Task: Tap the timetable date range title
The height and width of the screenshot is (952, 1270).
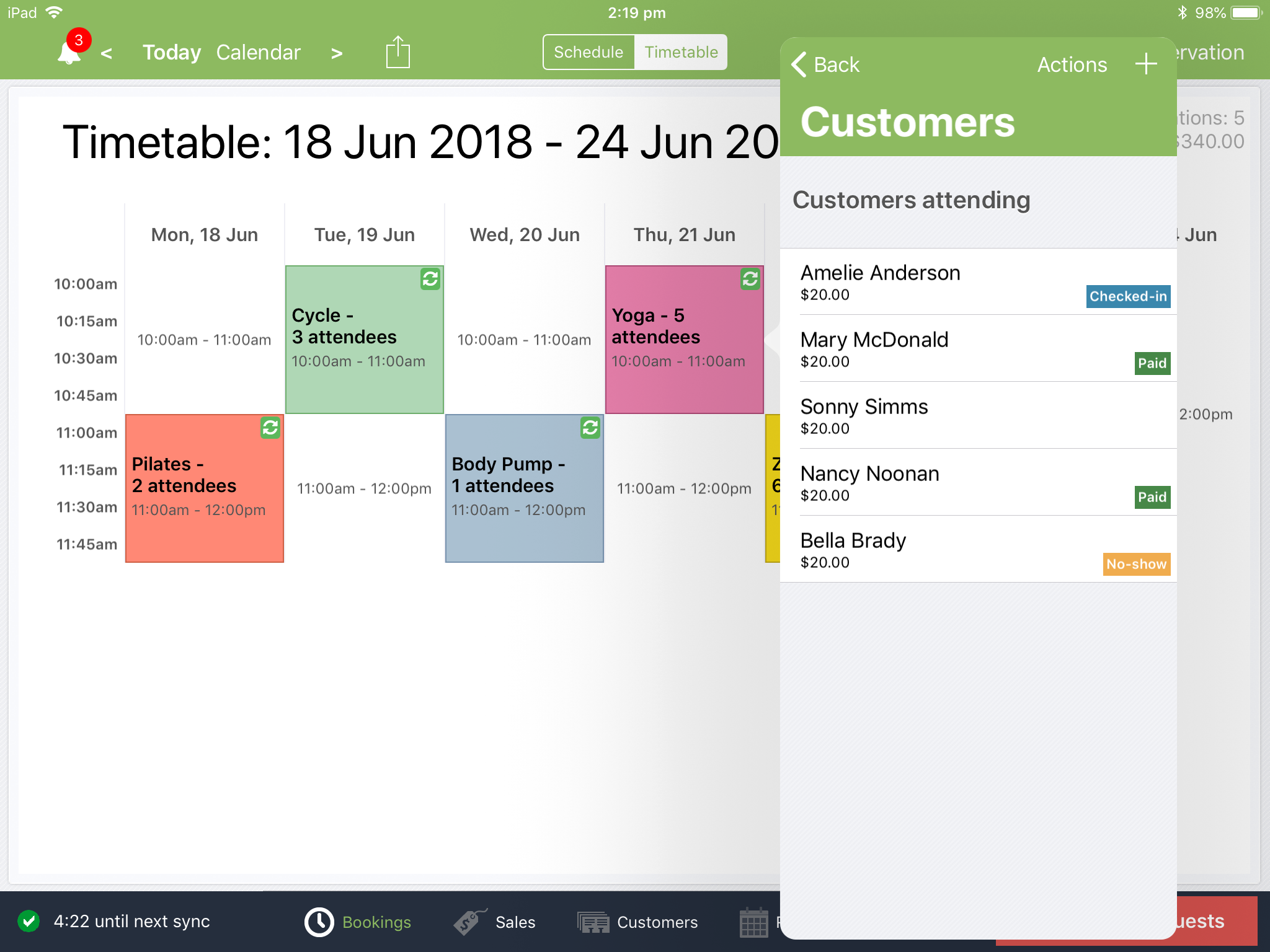Action: point(420,142)
